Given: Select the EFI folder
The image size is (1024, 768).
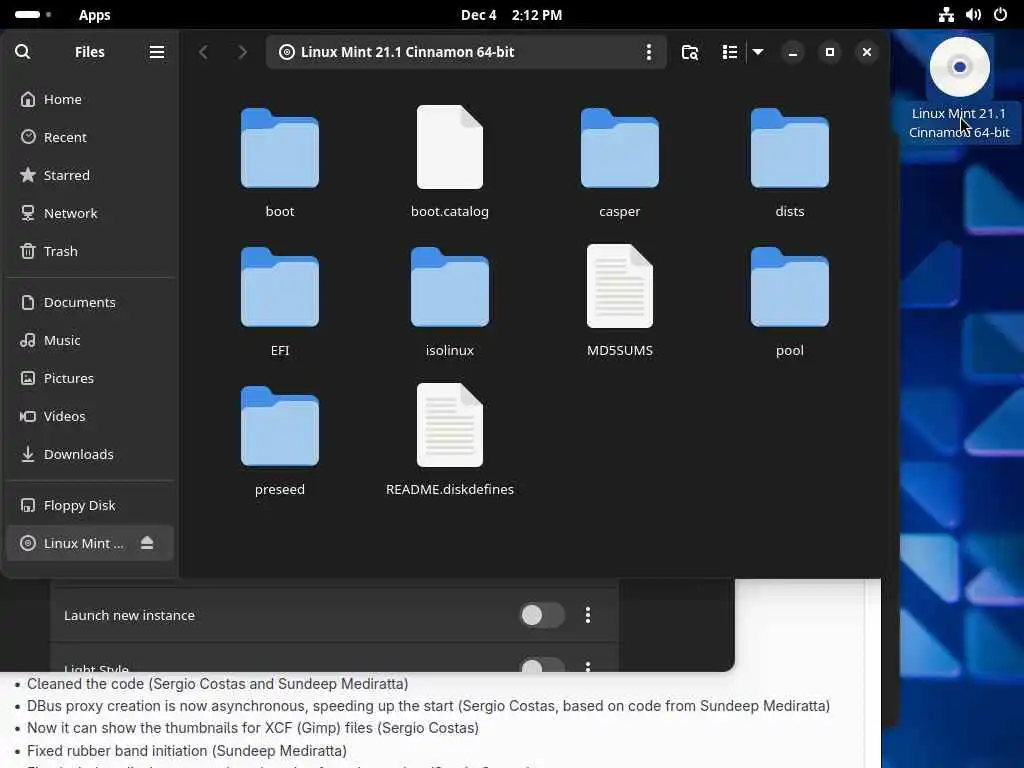Looking at the screenshot, I should (x=280, y=301).
